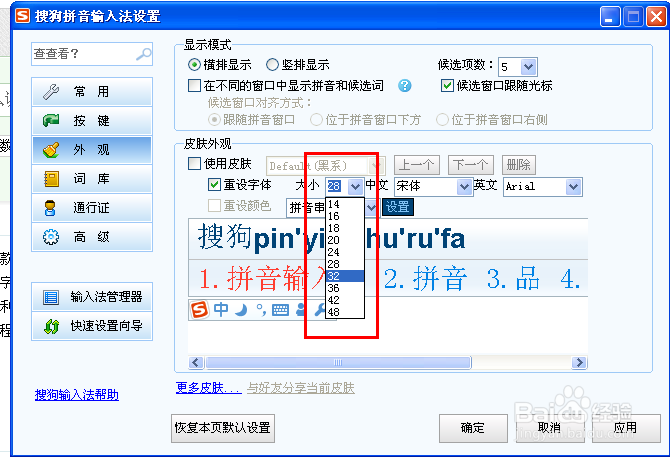Choose font size 20 from list

[345, 240]
